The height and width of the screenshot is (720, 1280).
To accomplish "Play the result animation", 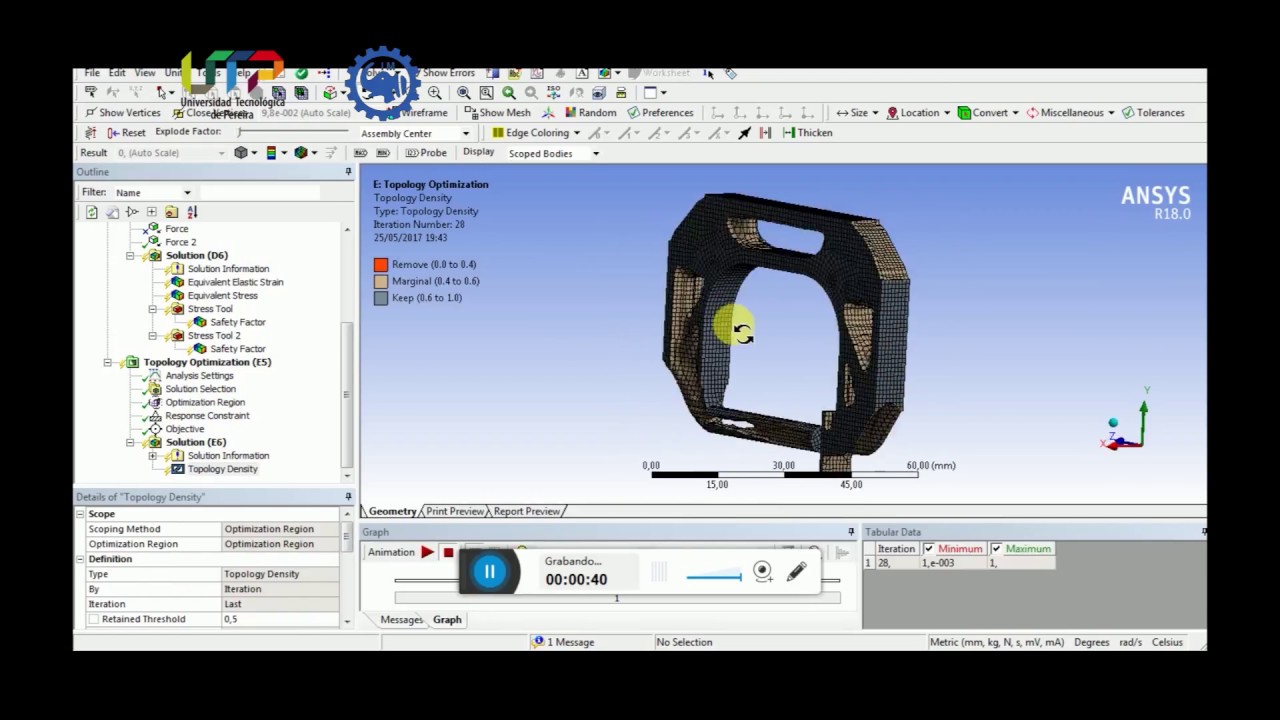I will [x=428, y=552].
